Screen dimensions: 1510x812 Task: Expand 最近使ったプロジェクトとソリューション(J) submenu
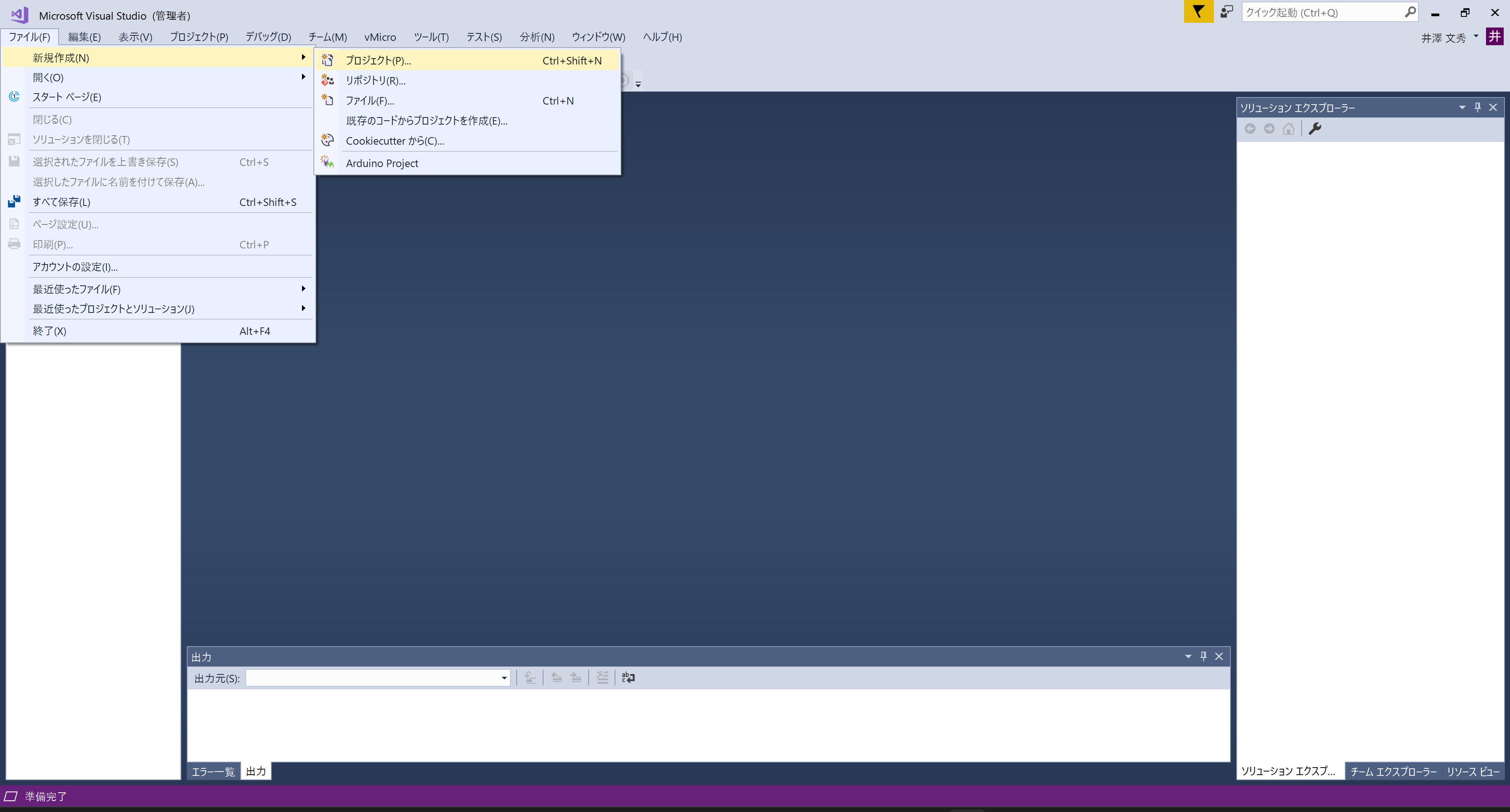click(x=158, y=309)
